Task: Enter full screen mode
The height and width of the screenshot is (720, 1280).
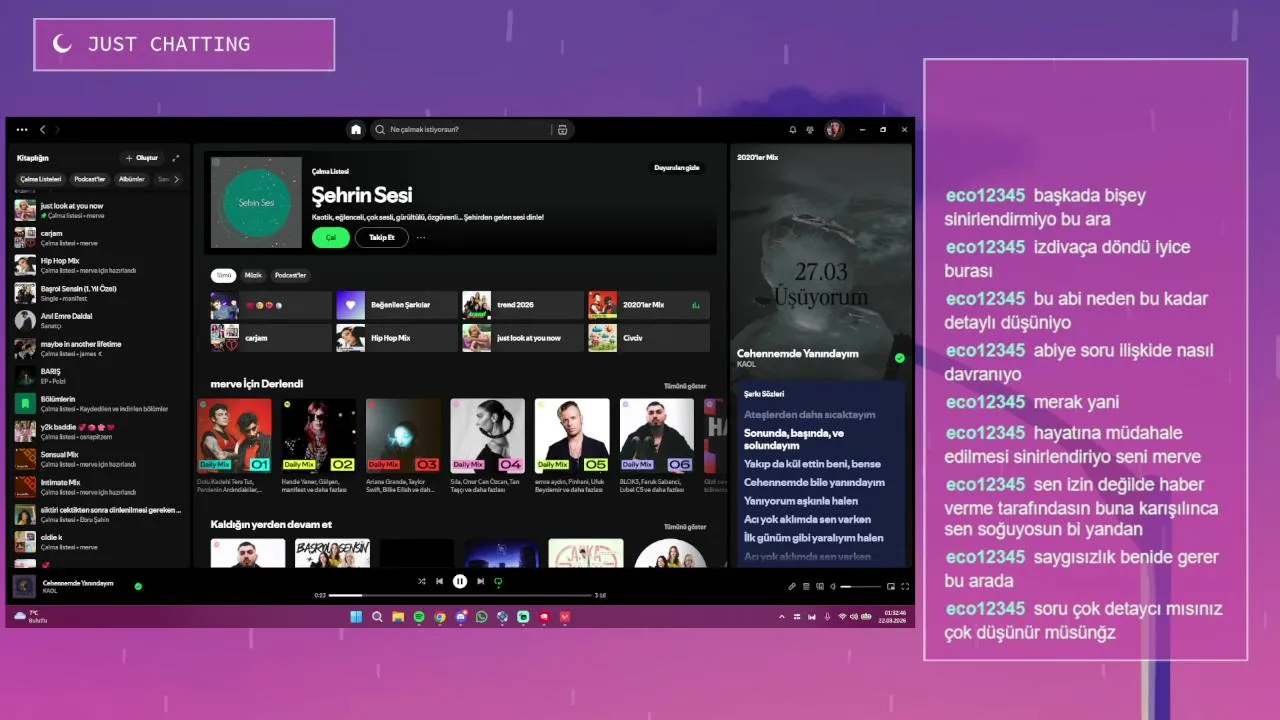Action: [x=905, y=586]
